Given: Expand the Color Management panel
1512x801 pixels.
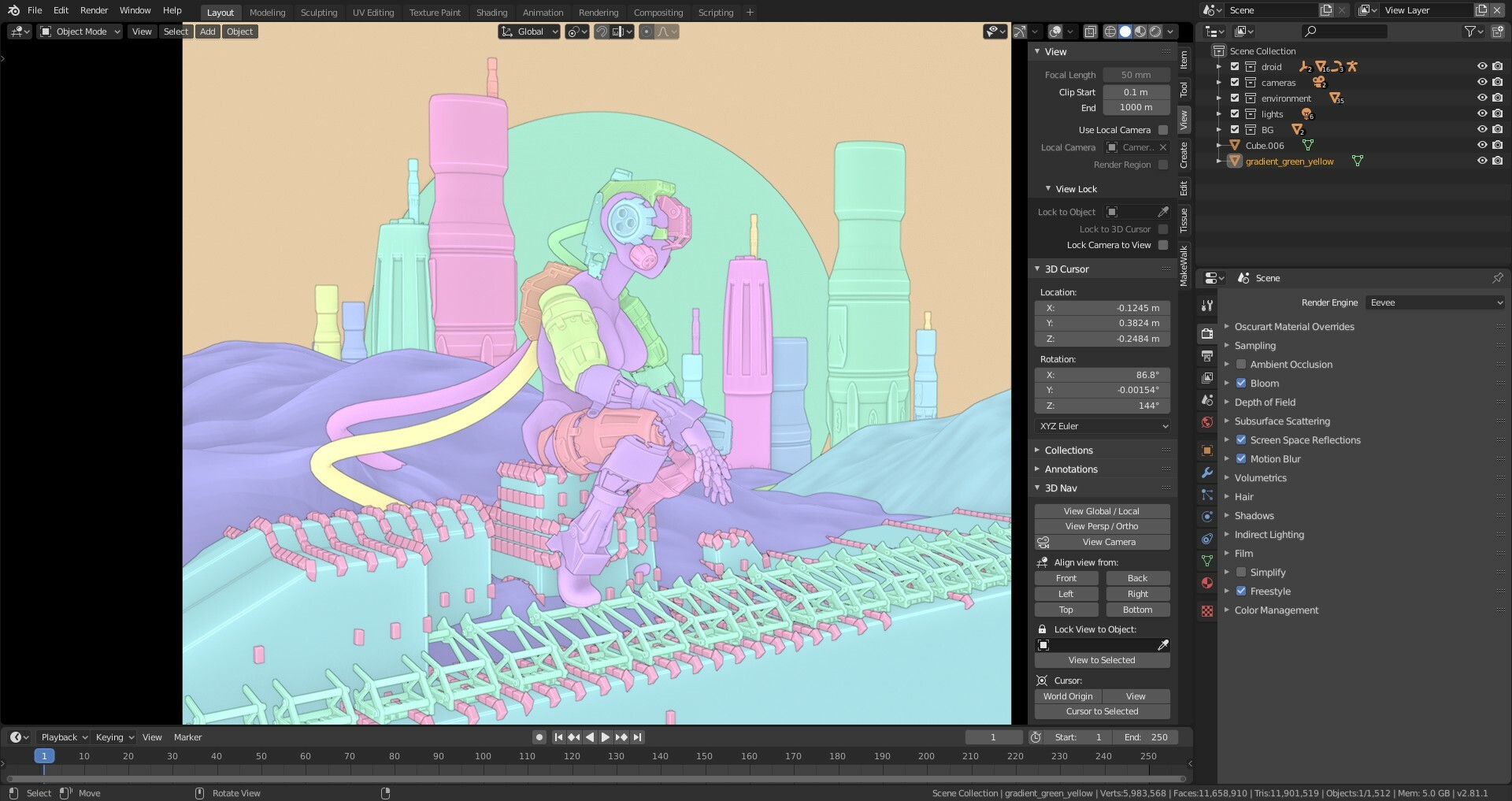Looking at the screenshot, I should (x=1277, y=610).
